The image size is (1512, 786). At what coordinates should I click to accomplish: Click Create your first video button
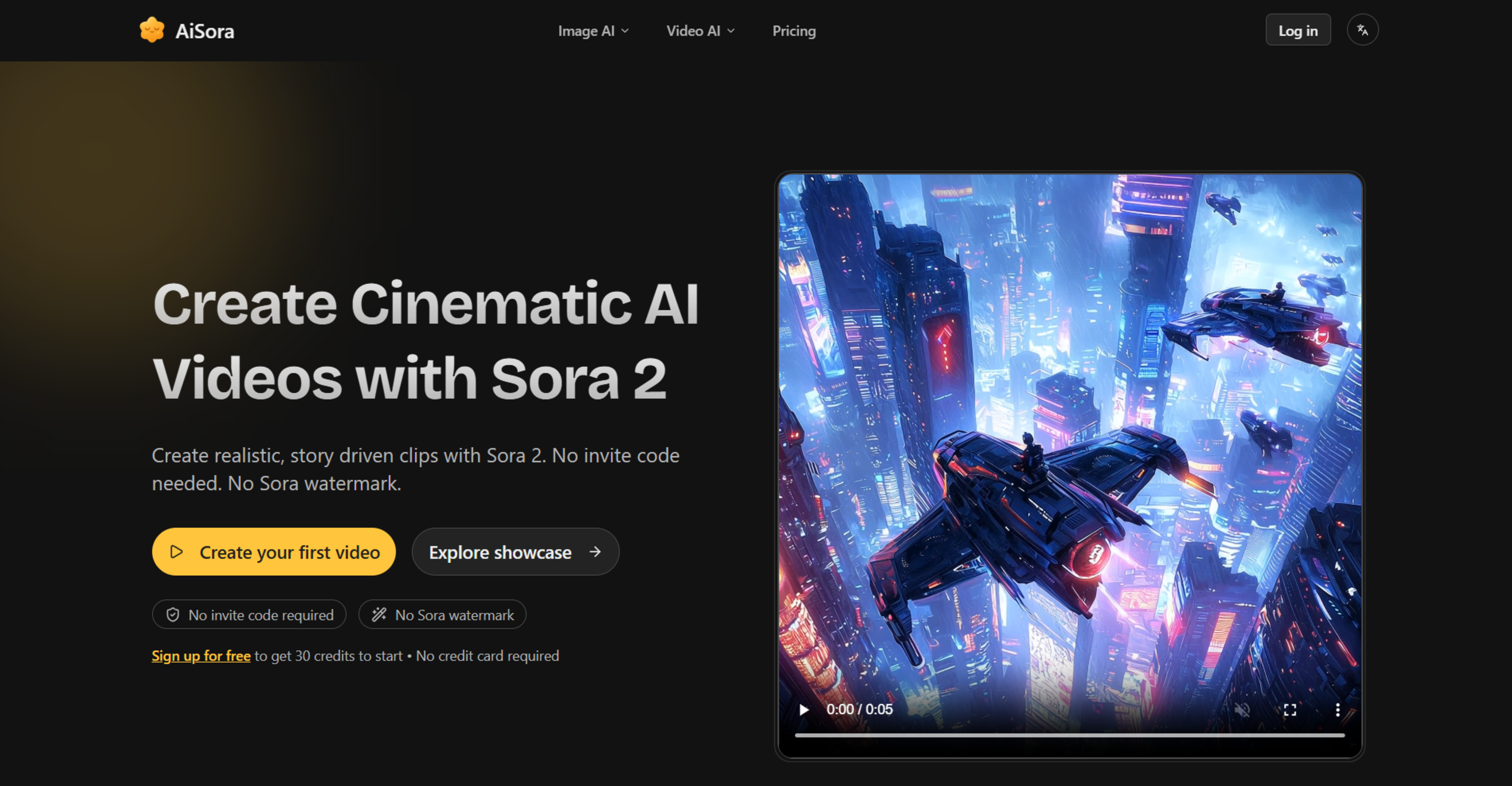point(274,552)
